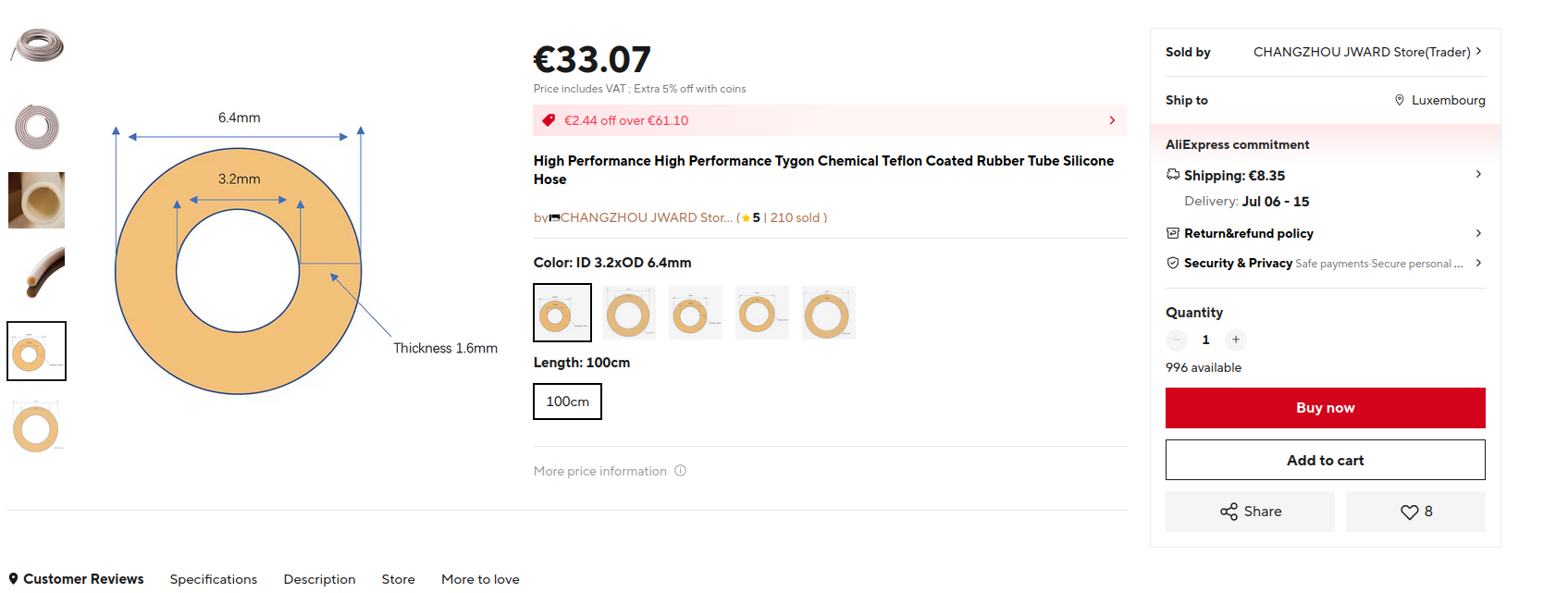Viewport: 1568px width, 593px height.
Task: Open the Description tab
Action: pos(319,579)
